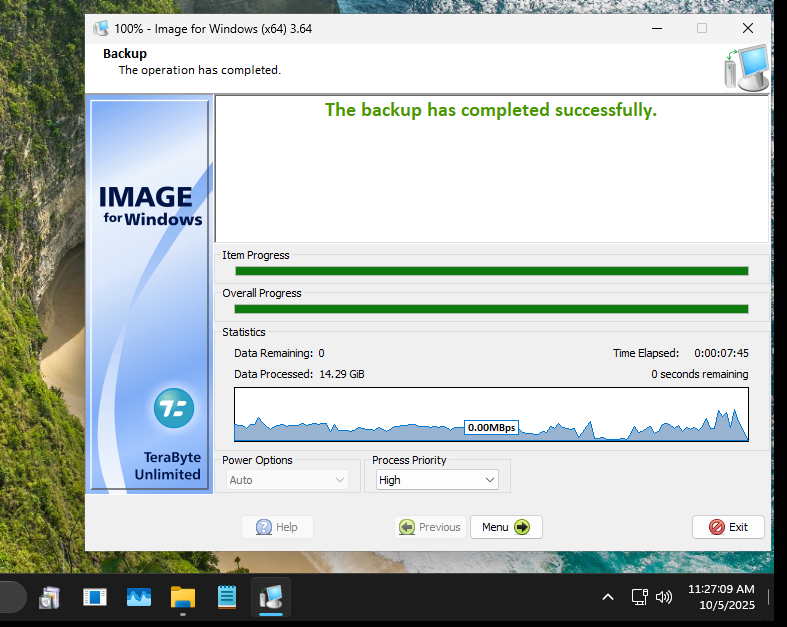Click the network tray icon
The height and width of the screenshot is (627, 787).
(x=639, y=597)
